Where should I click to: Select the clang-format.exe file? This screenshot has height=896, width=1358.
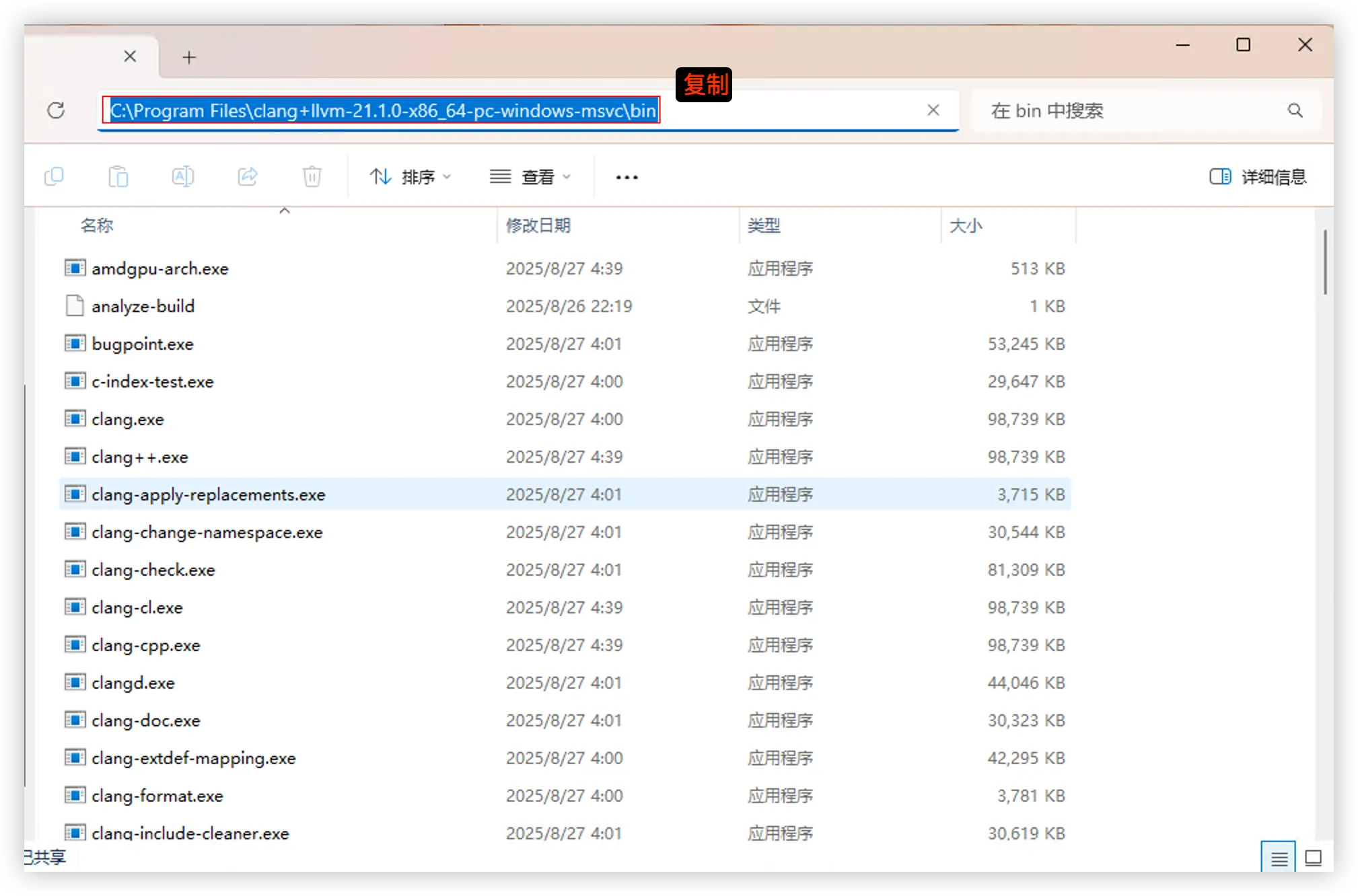click(157, 796)
